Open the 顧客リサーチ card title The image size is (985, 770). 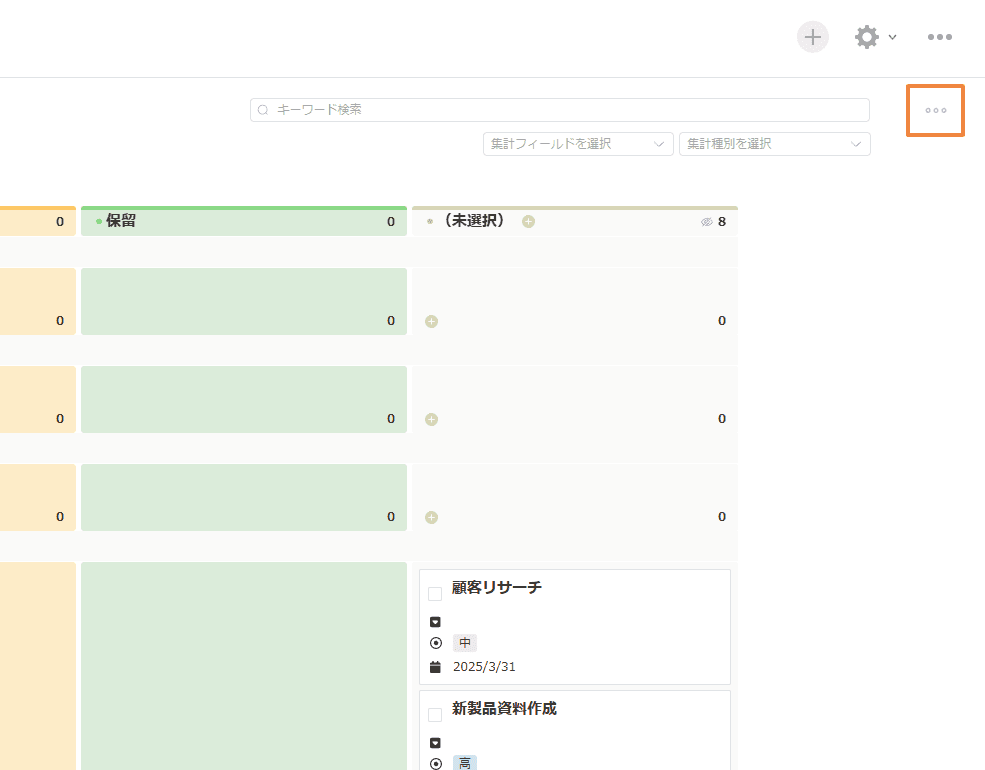[496, 587]
